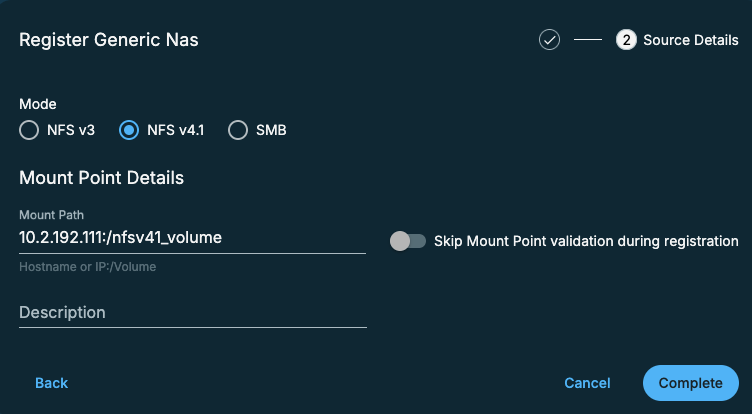The height and width of the screenshot is (414, 752).
Task: Click the "NFS v4.1" mode label text
Action: pos(176,130)
